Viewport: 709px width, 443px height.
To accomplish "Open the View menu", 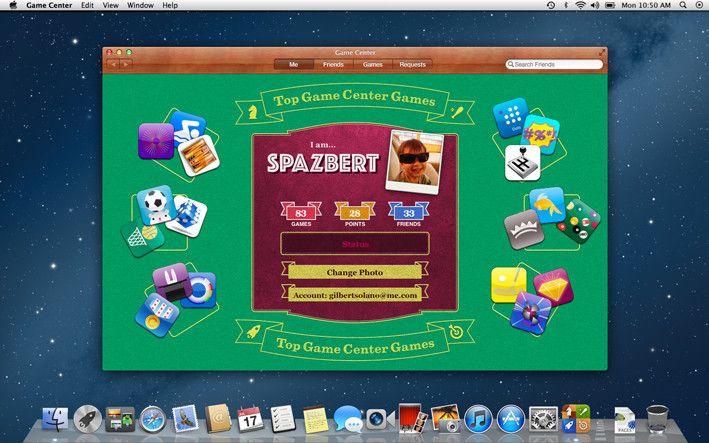I will [x=110, y=5].
